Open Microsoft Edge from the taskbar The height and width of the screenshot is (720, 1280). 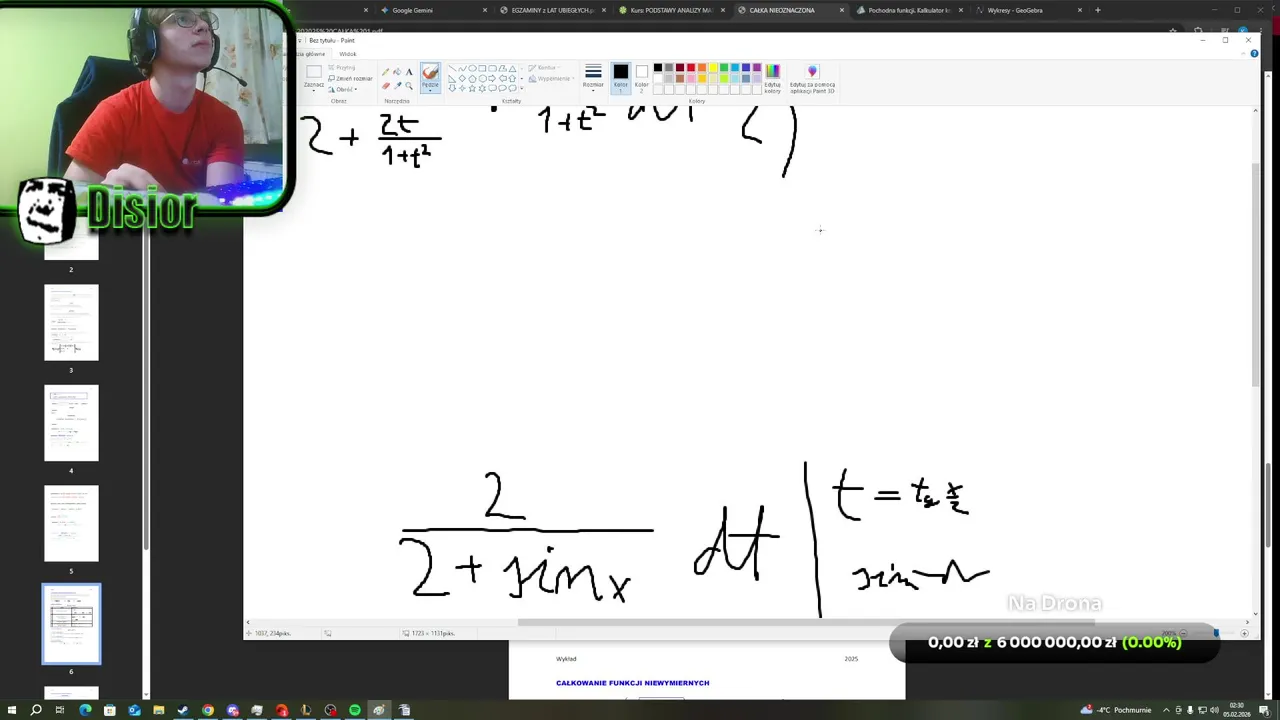[85, 710]
